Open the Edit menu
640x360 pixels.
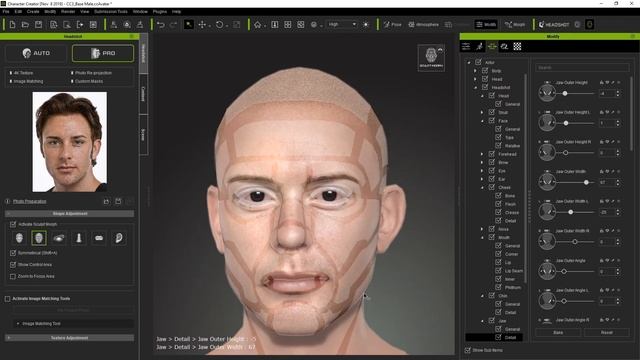click(18, 12)
